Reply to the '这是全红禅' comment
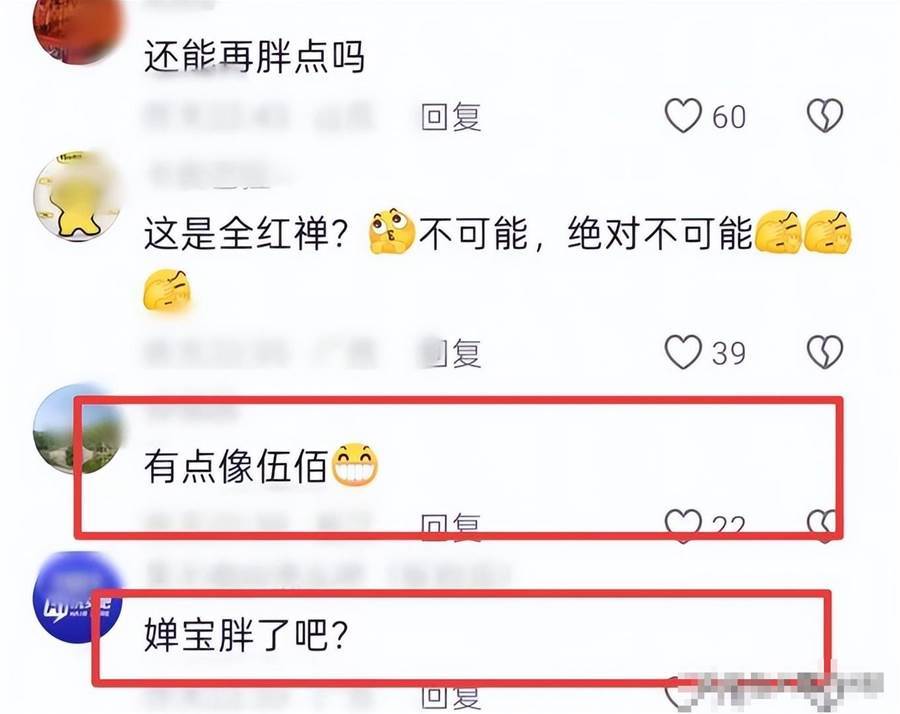 tap(451, 353)
